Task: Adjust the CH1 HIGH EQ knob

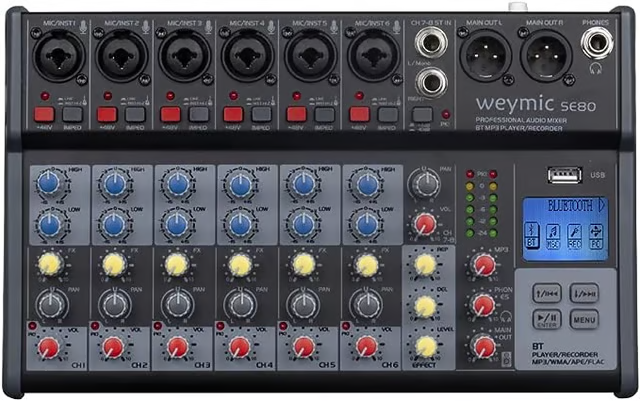Action: click(x=49, y=183)
